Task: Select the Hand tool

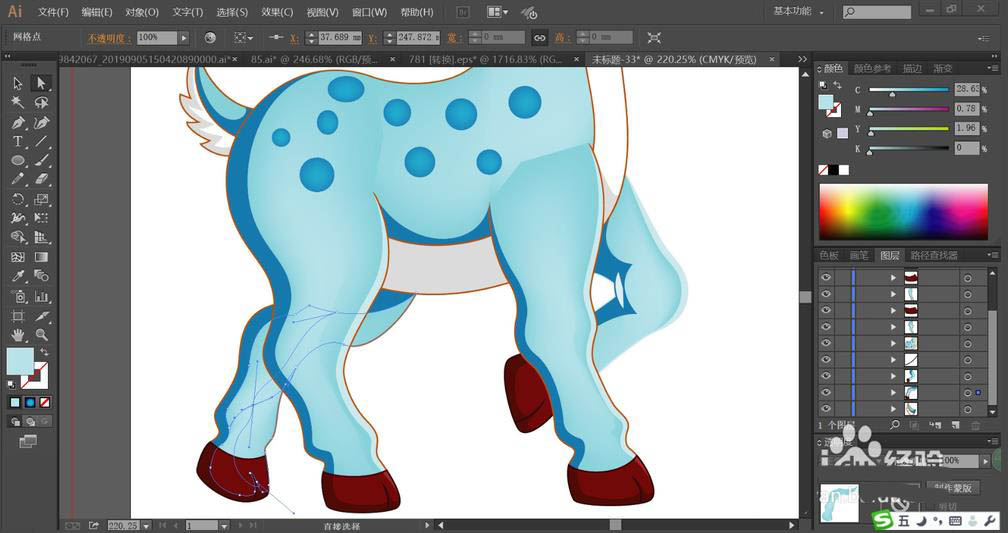Action: [x=17, y=335]
